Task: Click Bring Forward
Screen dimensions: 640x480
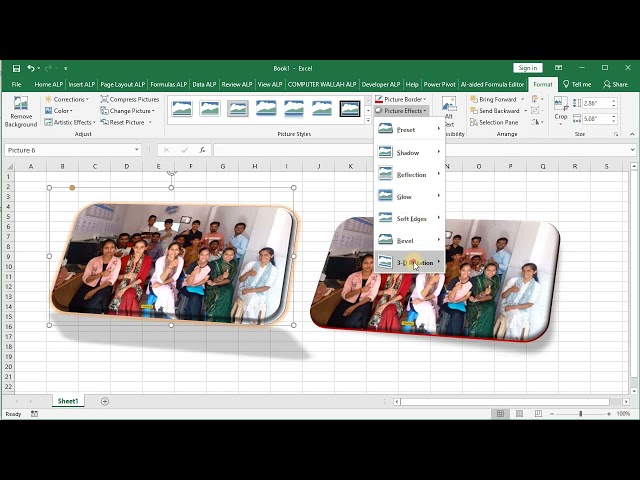Action: coord(493,99)
